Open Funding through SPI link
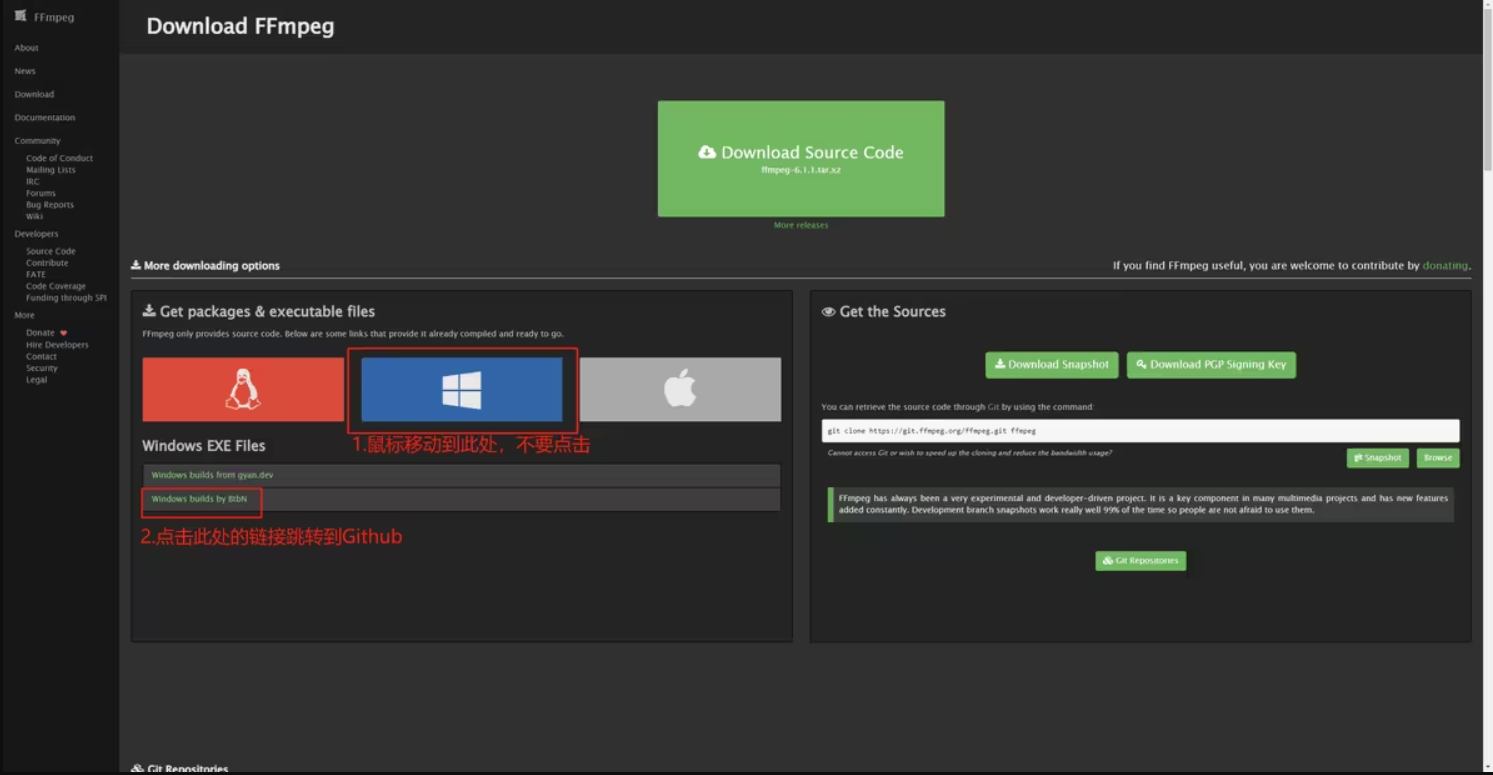1493x775 pixels. [66, 298]
